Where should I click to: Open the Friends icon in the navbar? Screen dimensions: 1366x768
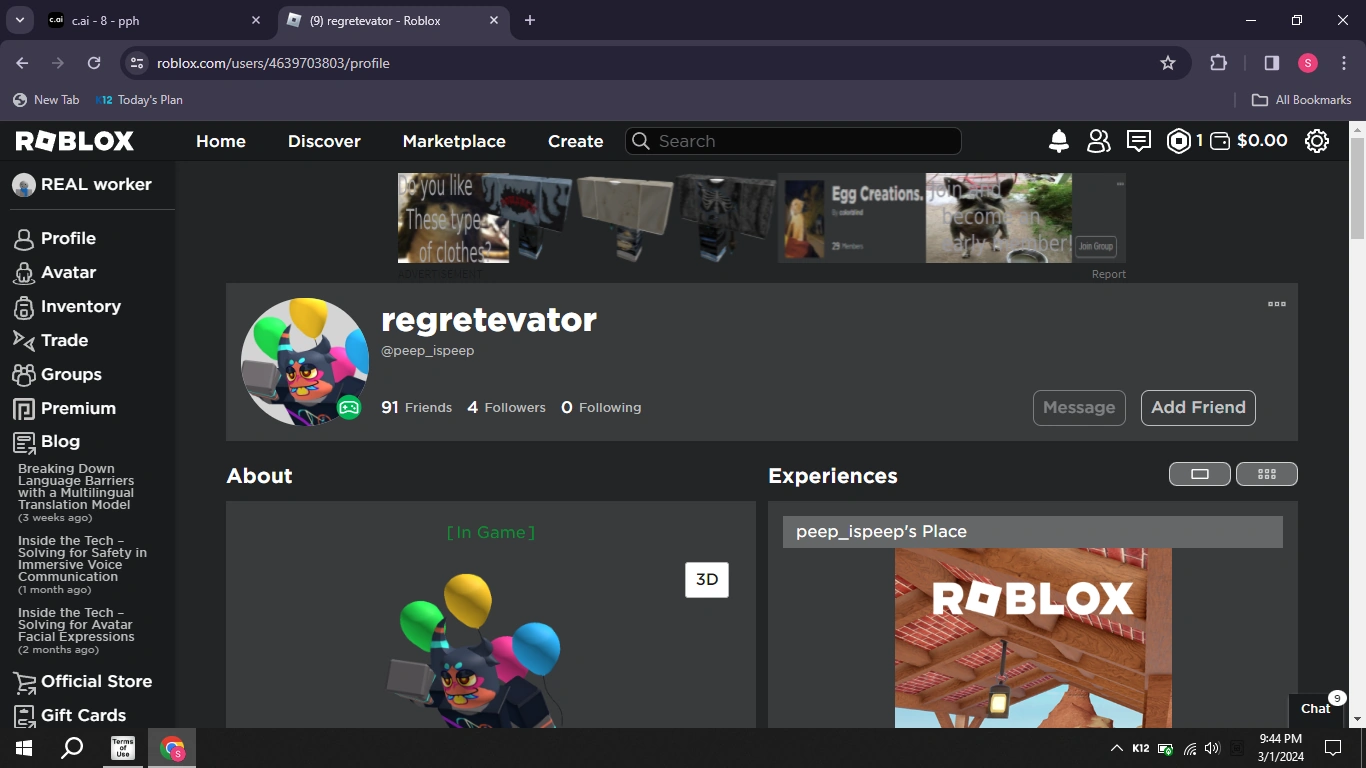pos(1098,141)
